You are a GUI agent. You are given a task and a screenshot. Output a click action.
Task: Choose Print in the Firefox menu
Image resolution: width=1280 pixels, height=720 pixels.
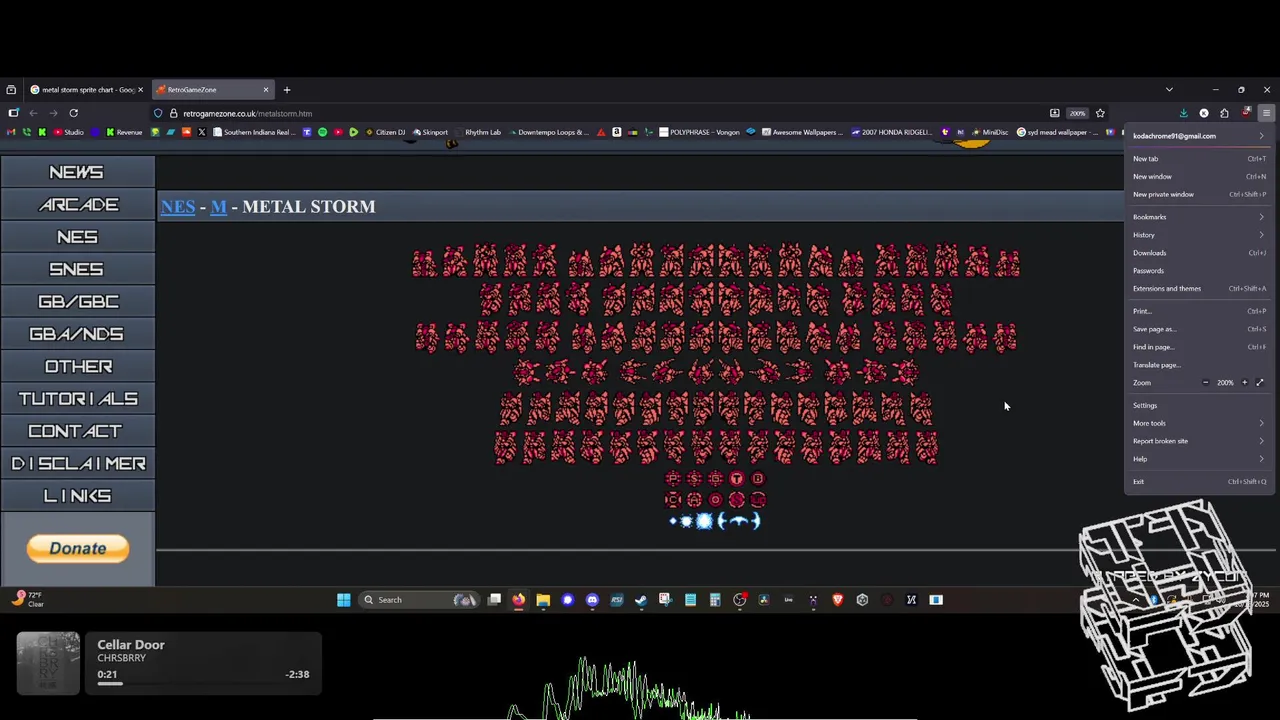click(x=1198, y=311)
